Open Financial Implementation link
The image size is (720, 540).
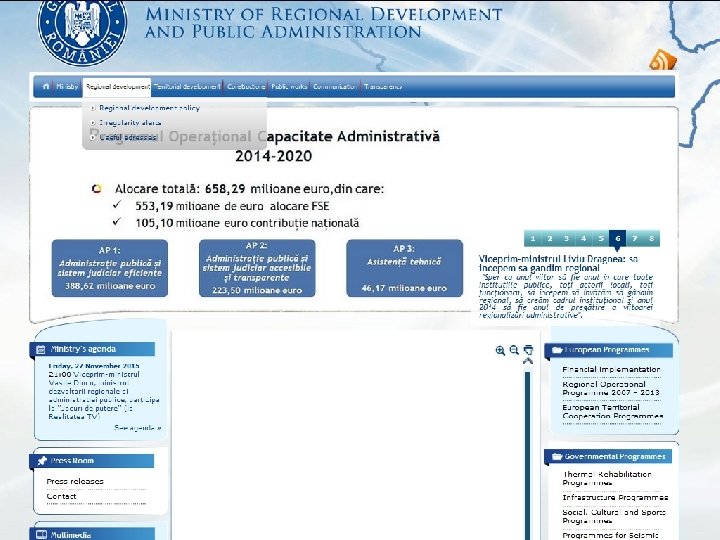click(611, 369)
